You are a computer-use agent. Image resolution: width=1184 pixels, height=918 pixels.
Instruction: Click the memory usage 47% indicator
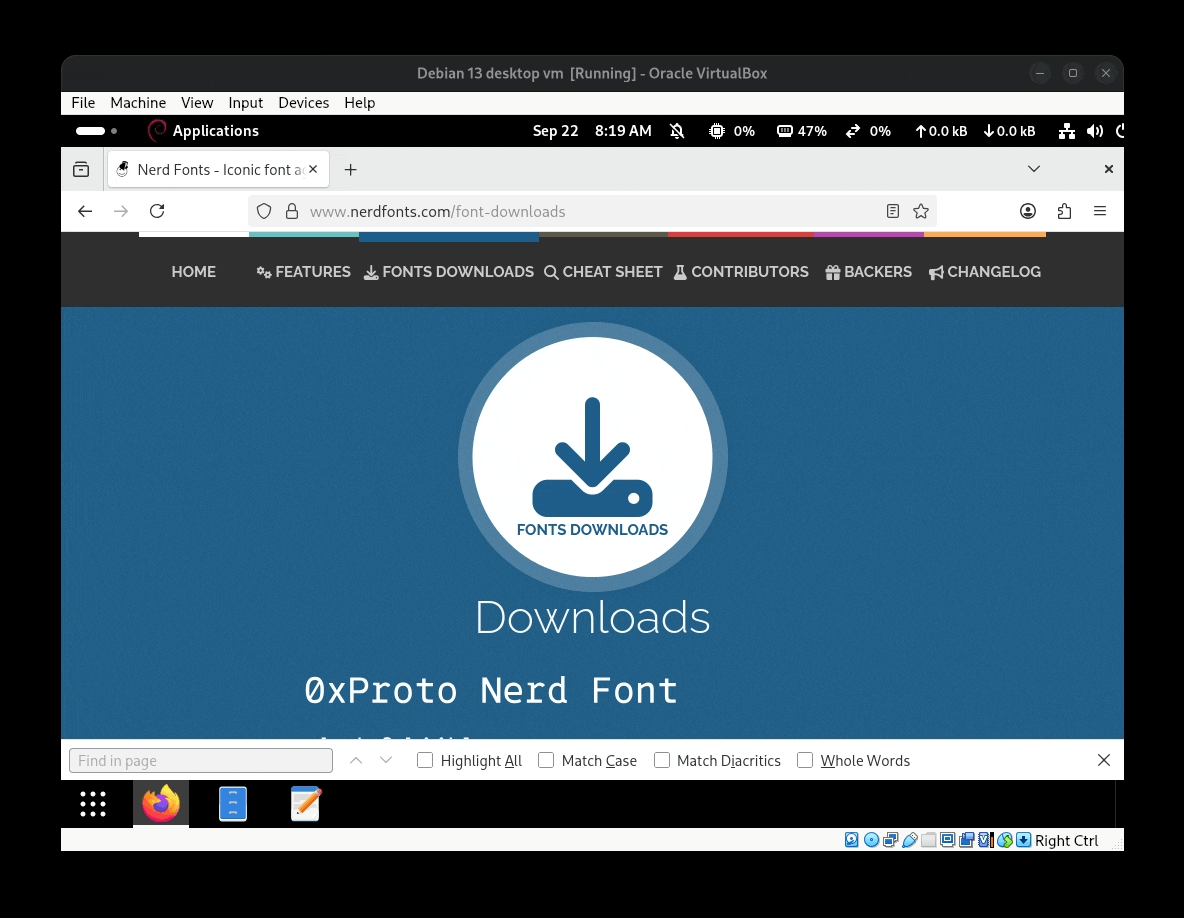pos(802,131)
